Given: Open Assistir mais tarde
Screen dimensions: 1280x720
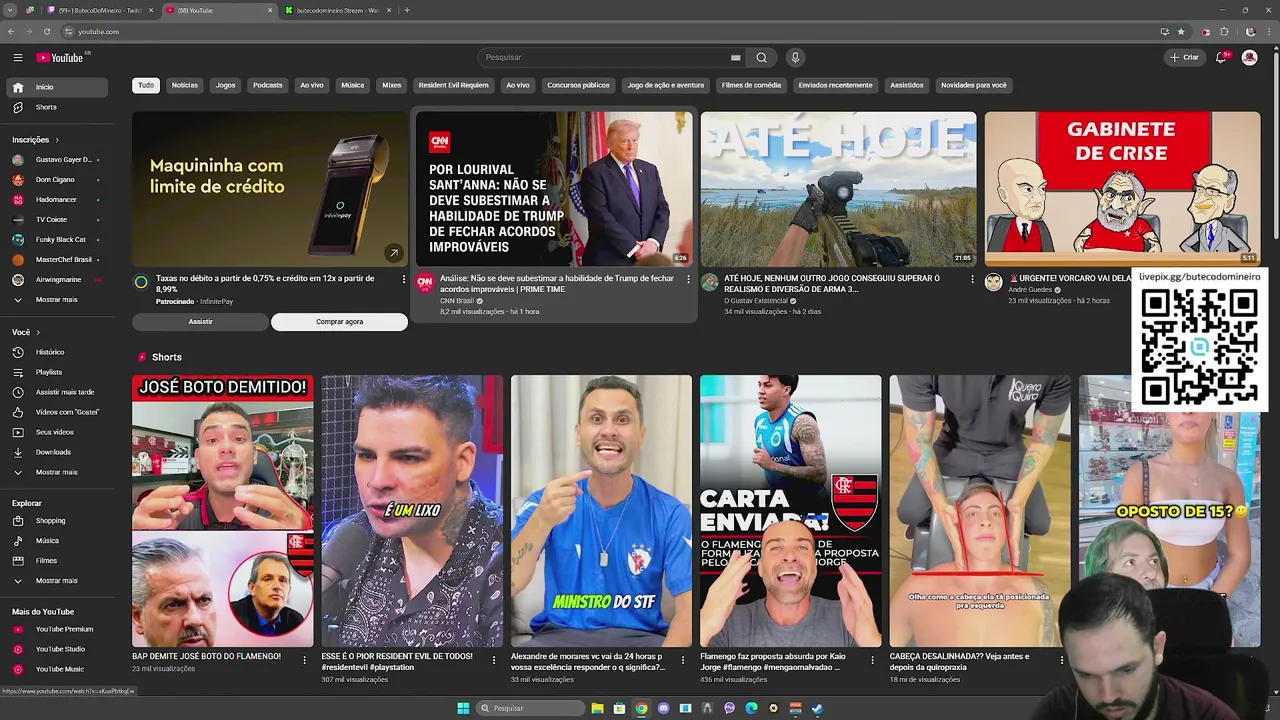Looking at the screenshot, I should (x=59, y=392).
